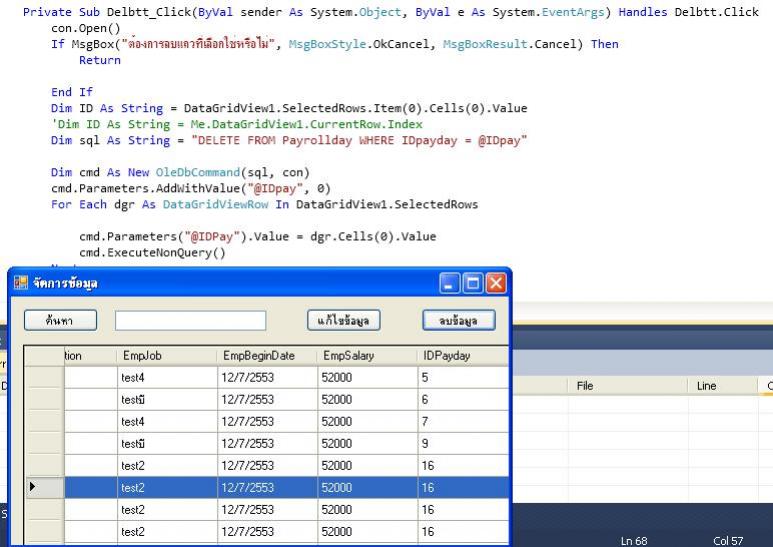
Task: Sort by the EmpBeginDate column header
Action: click(264, 355)
